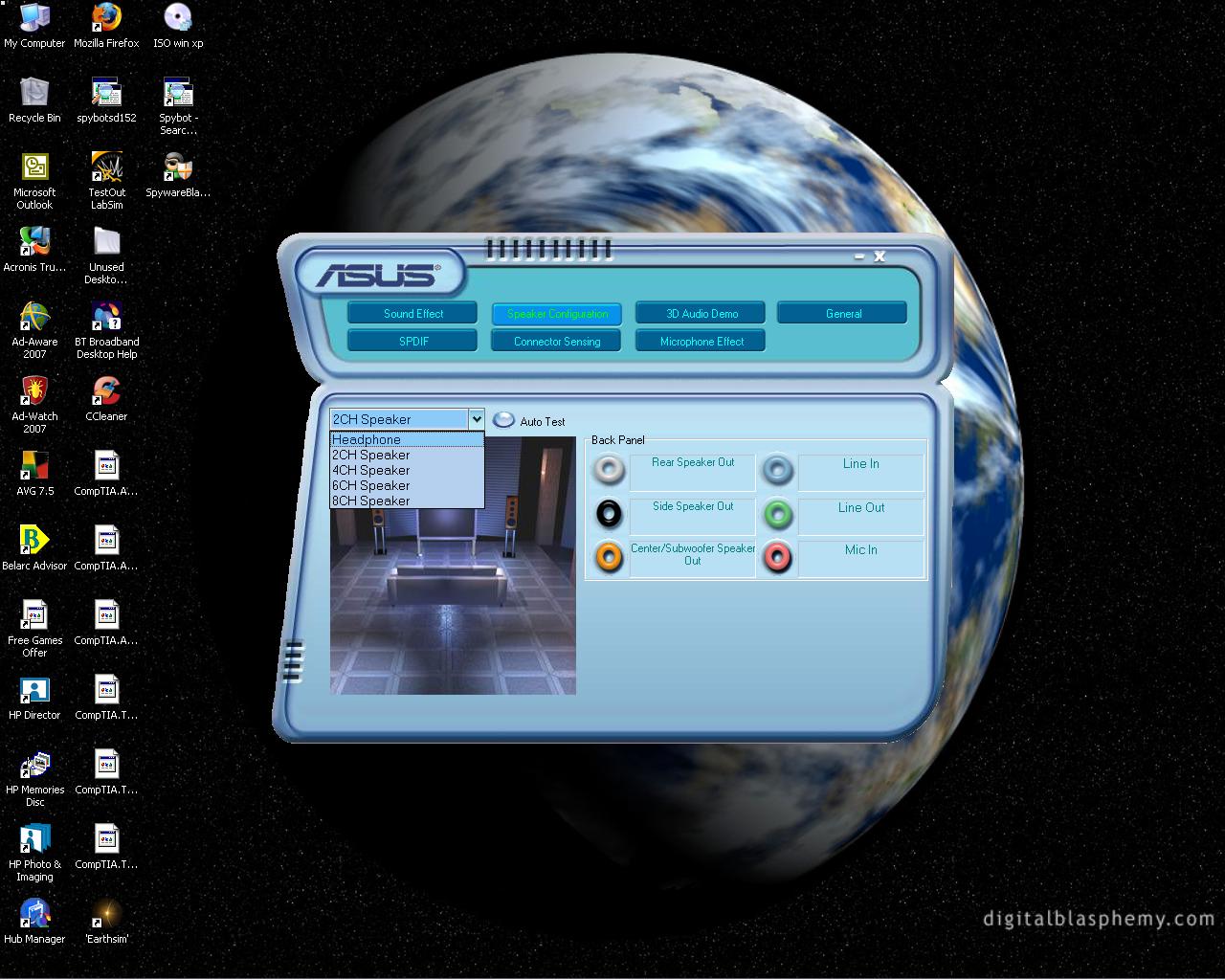1225x980 pixels.
Task: Click the blue Line In jack
Action: click(x=777, y=470)
